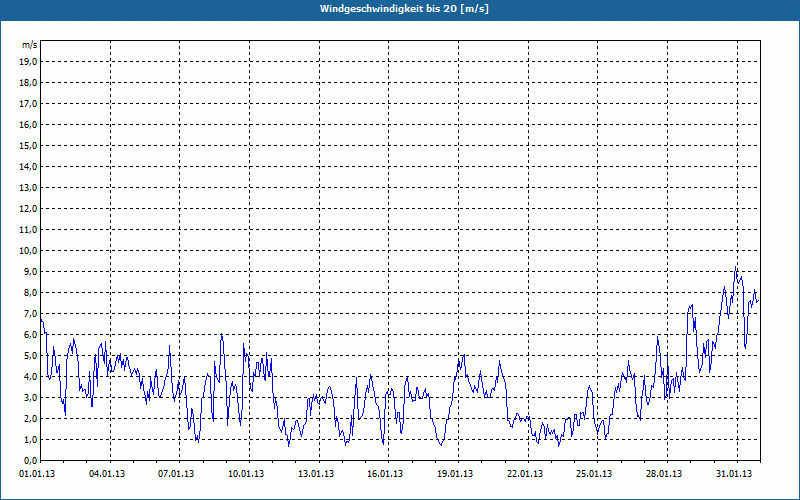This screenshot has width=800, height=500.
Task: Select the 3,0 y-axis value
Action: (30, 397)
